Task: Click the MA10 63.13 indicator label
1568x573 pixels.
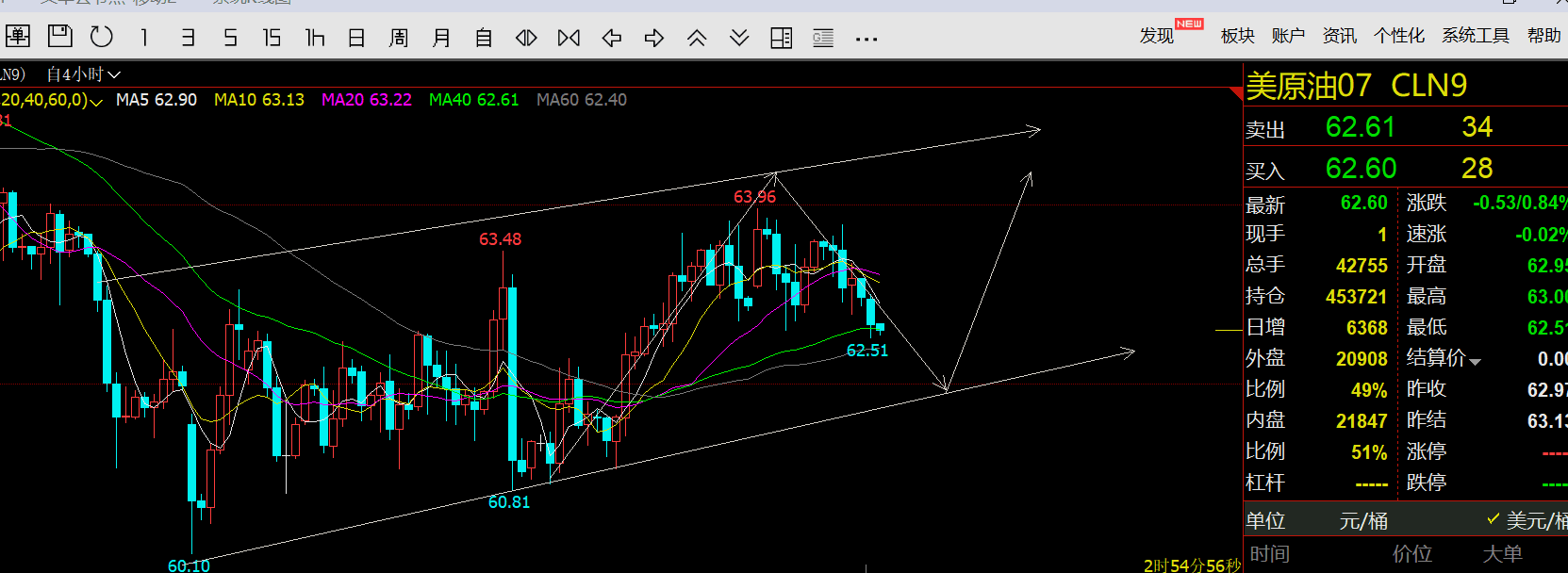Action: click(259, 100)
